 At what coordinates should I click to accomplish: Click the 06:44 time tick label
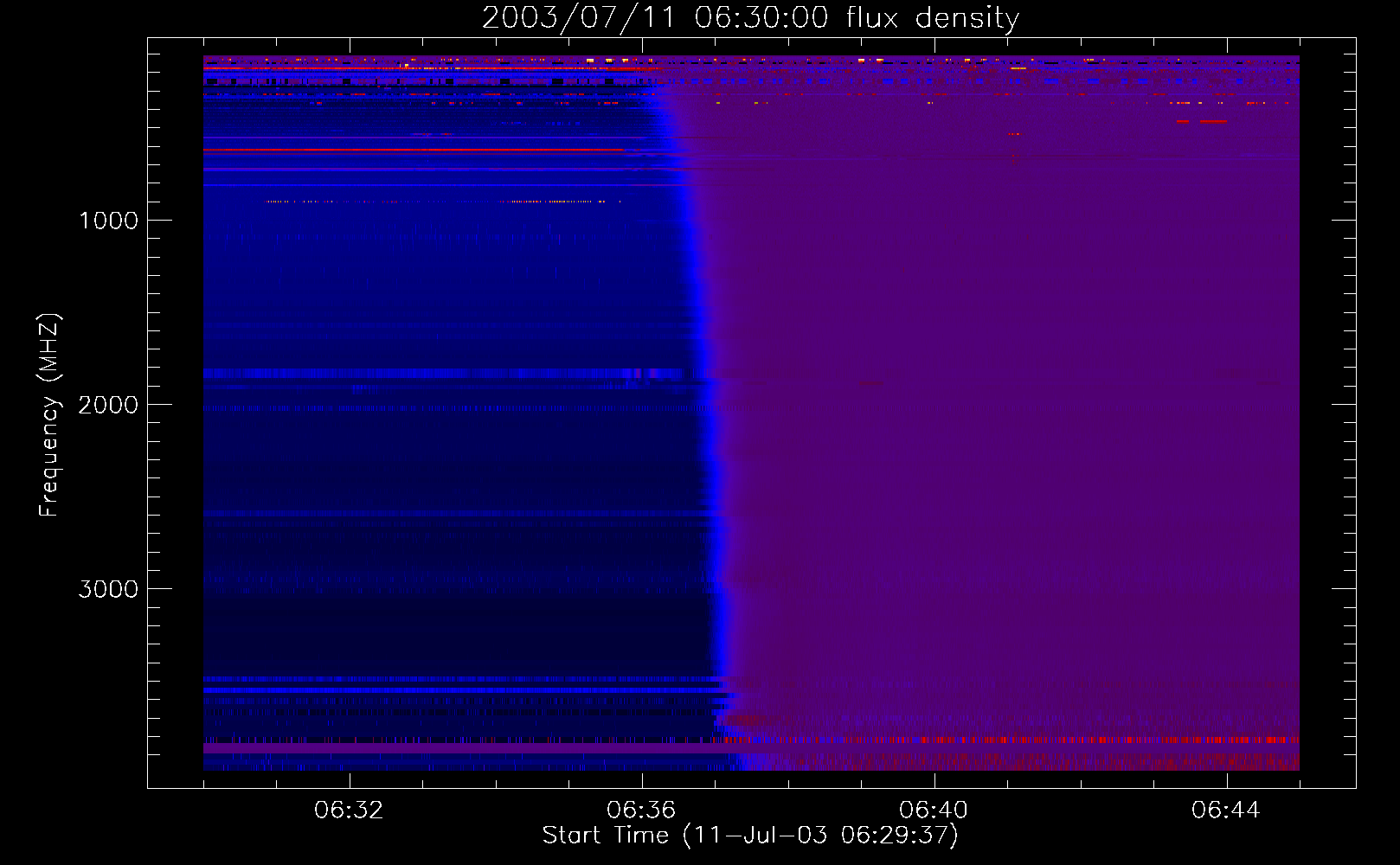click(1226, 811)
